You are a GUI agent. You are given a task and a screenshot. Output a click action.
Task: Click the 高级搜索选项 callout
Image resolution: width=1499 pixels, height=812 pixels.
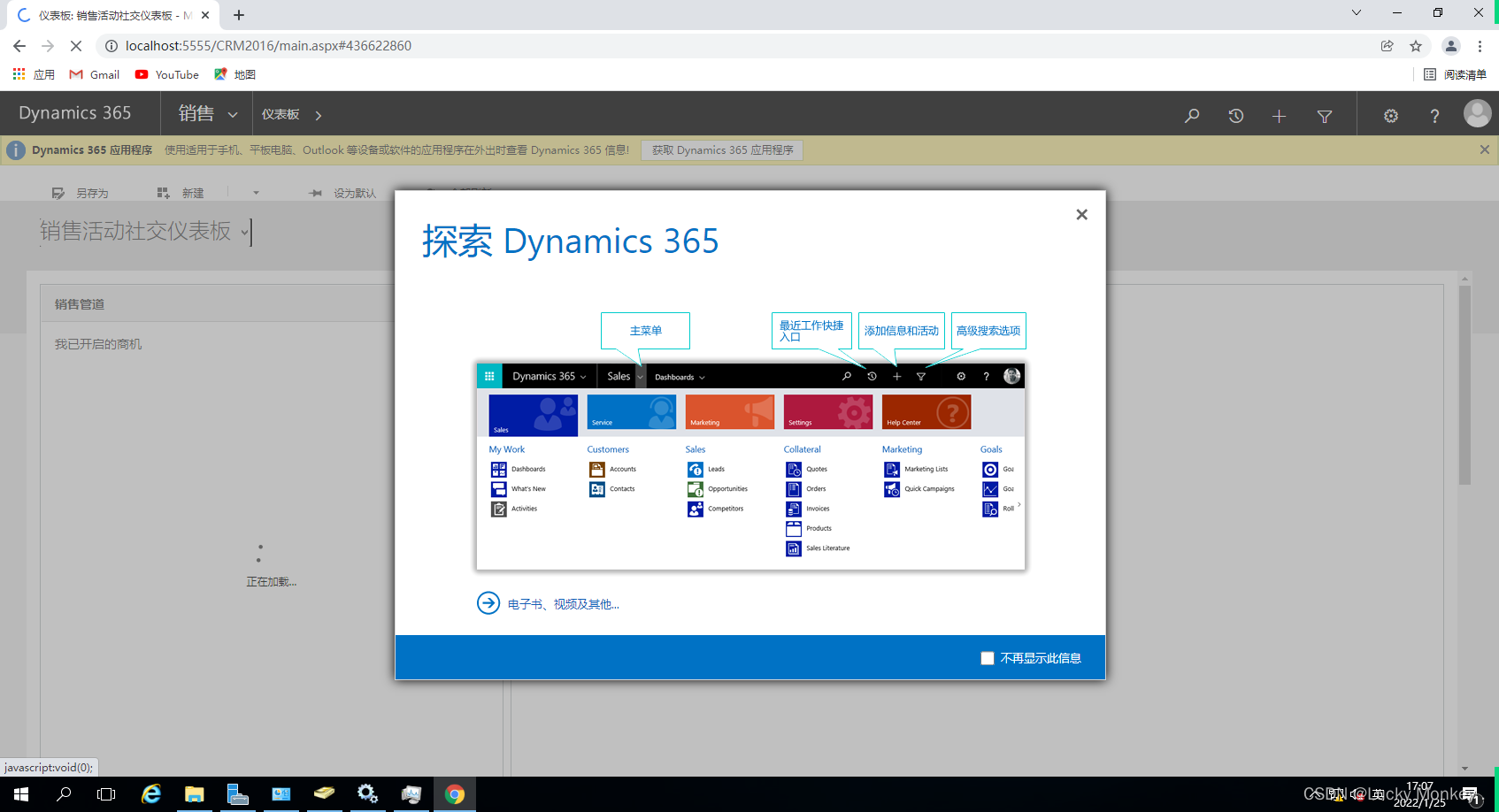pos(988,331)
